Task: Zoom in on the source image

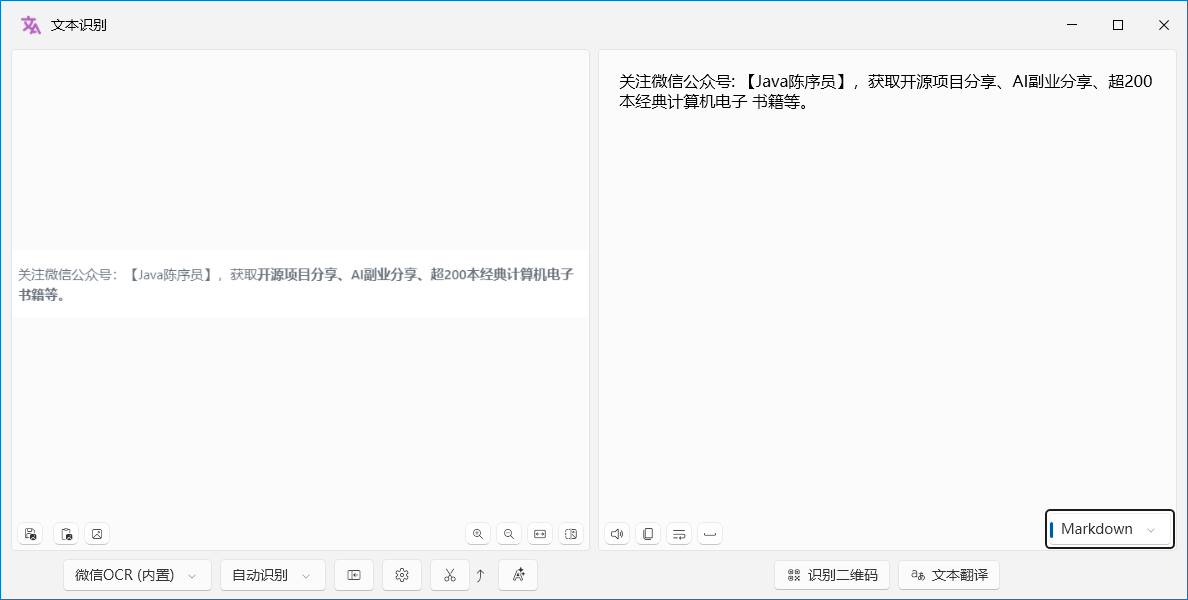Action: (x=478, y=534)
